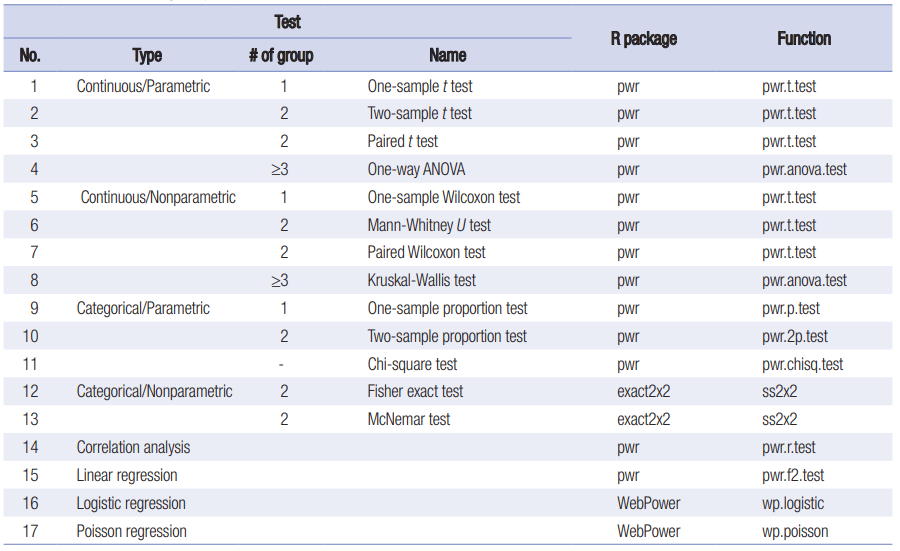
Task: Select the "One-way ANOVA" test name
Action: 416,169
